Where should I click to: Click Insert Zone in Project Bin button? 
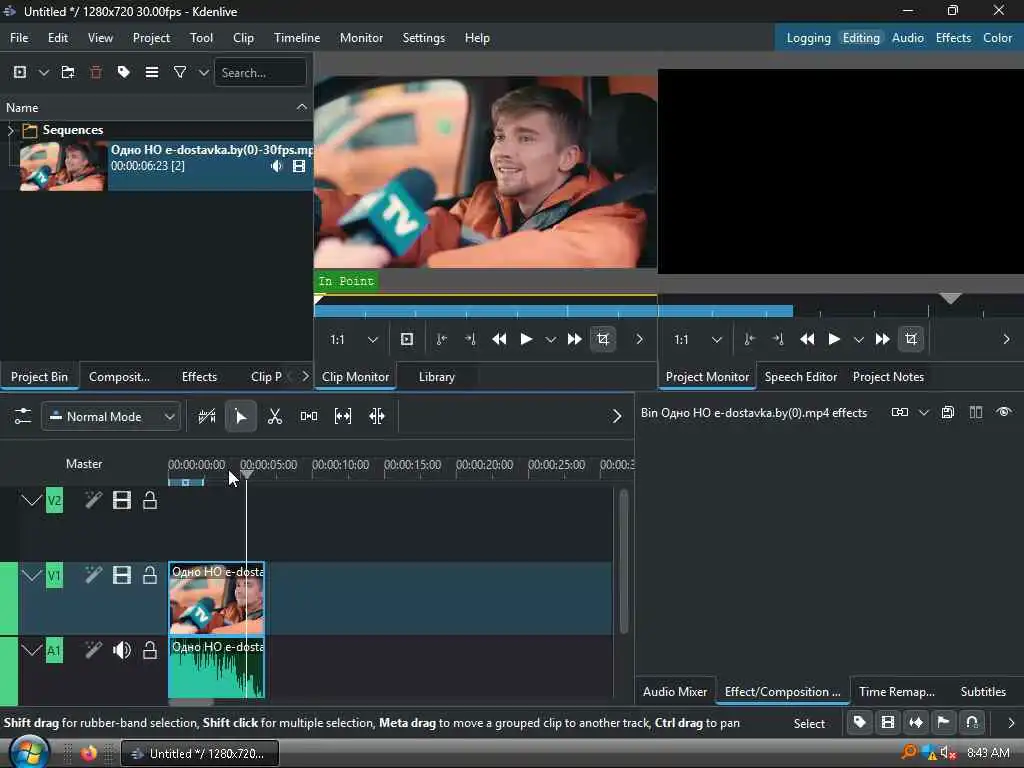click(x=407, y=340)
